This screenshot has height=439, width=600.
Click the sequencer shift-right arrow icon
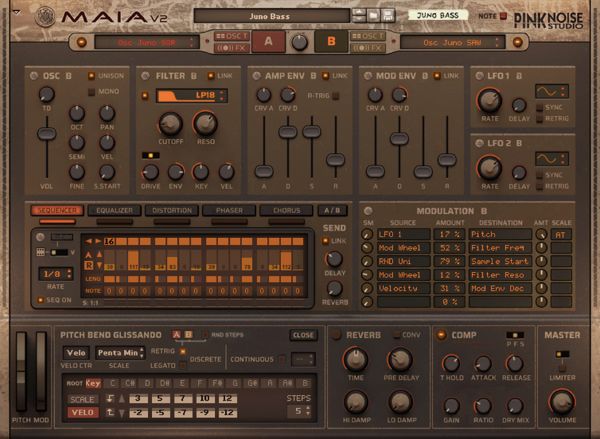point(98,241)
